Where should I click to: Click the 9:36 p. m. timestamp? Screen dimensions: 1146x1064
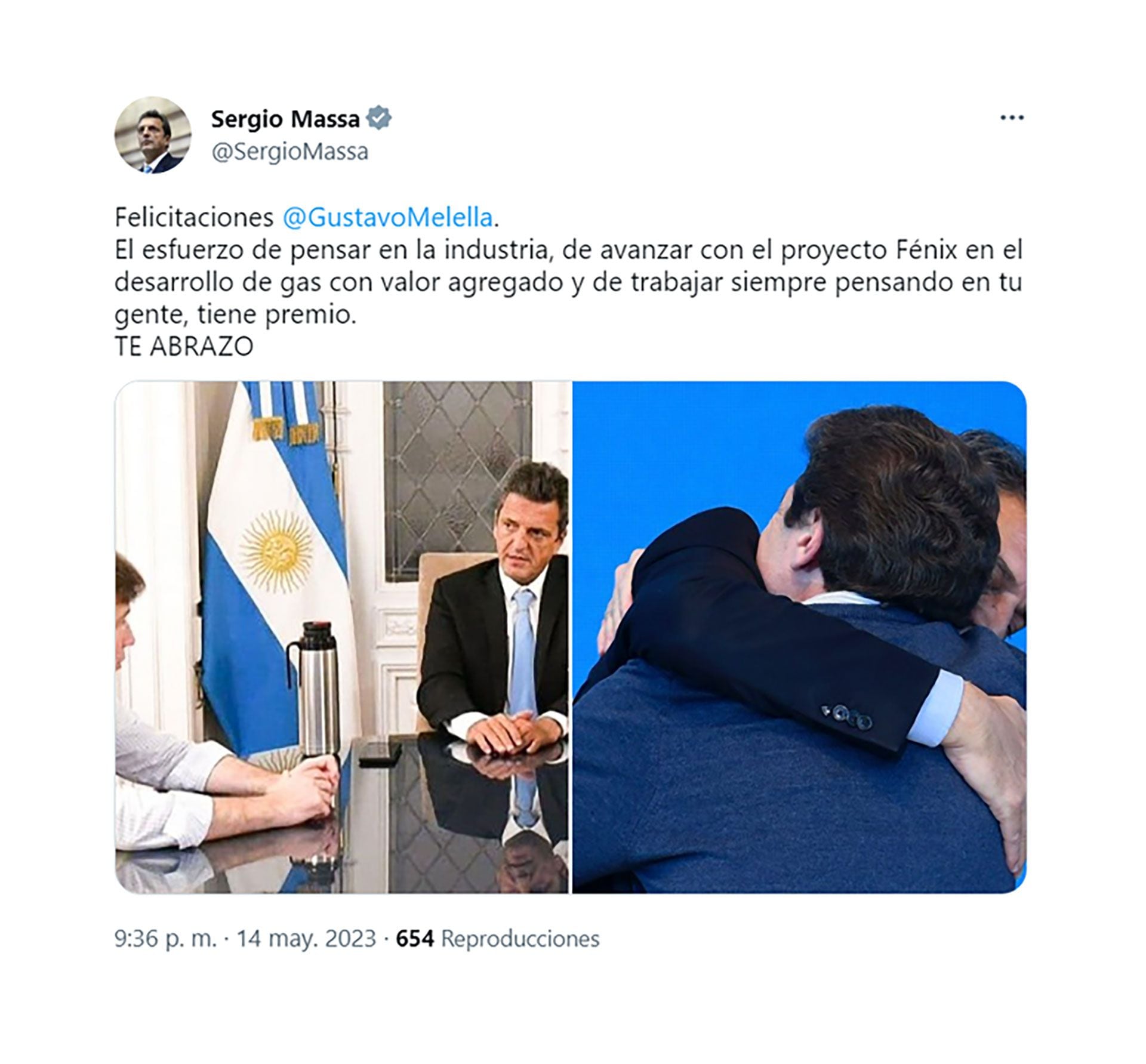pyautogui.click(x=165, y=939)
